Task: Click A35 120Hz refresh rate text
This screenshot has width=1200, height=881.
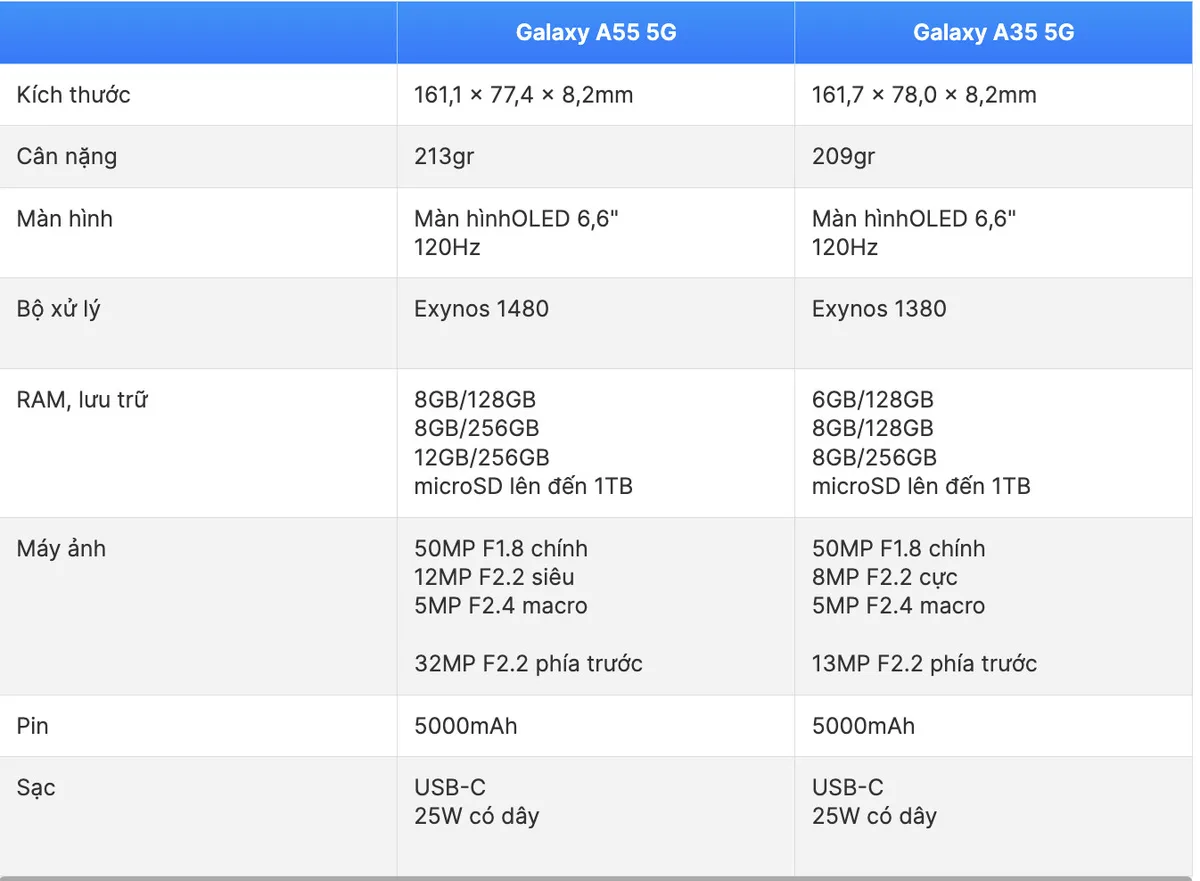Action: click(845, 247)
